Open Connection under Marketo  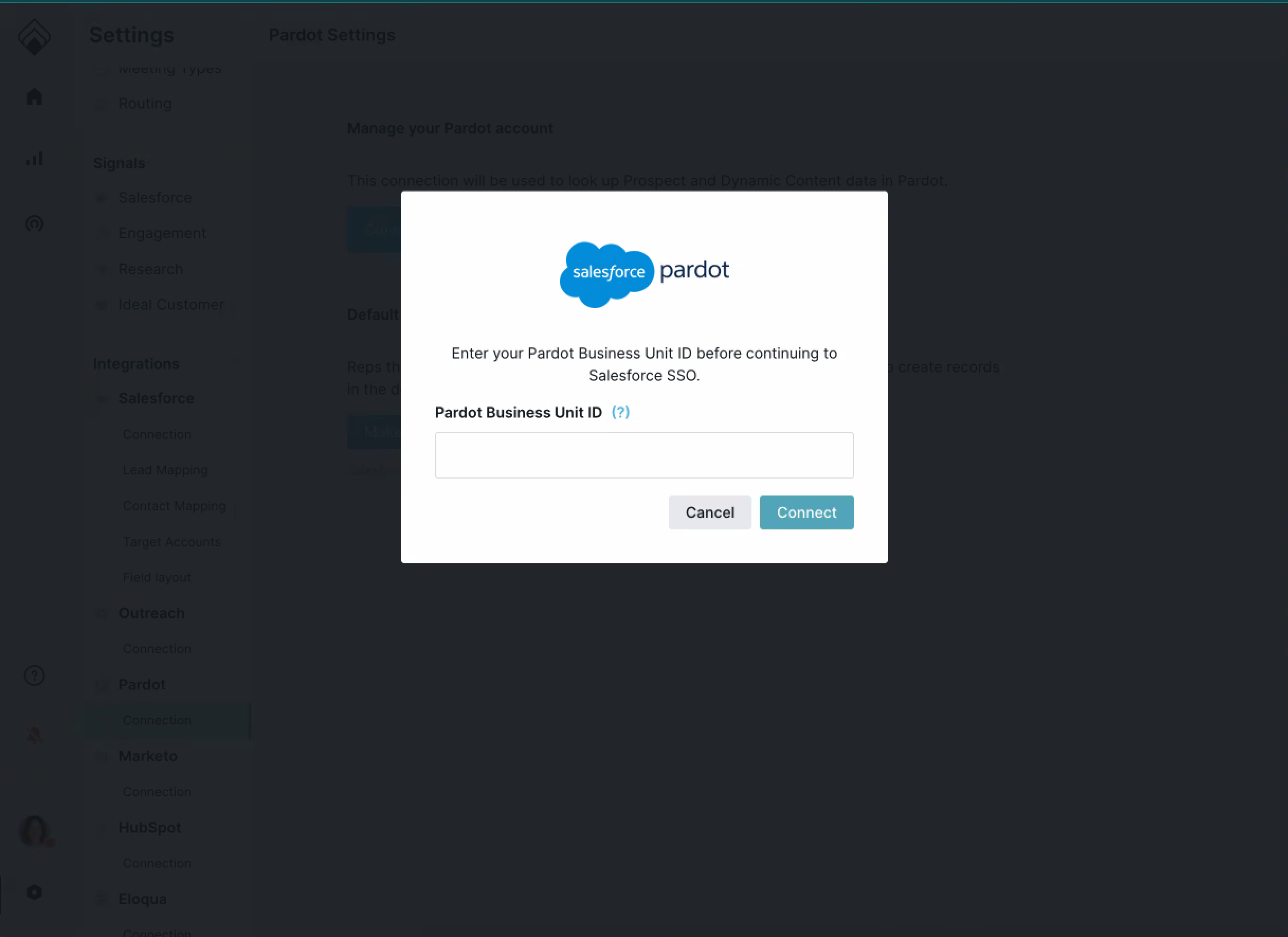coord(157,792)
